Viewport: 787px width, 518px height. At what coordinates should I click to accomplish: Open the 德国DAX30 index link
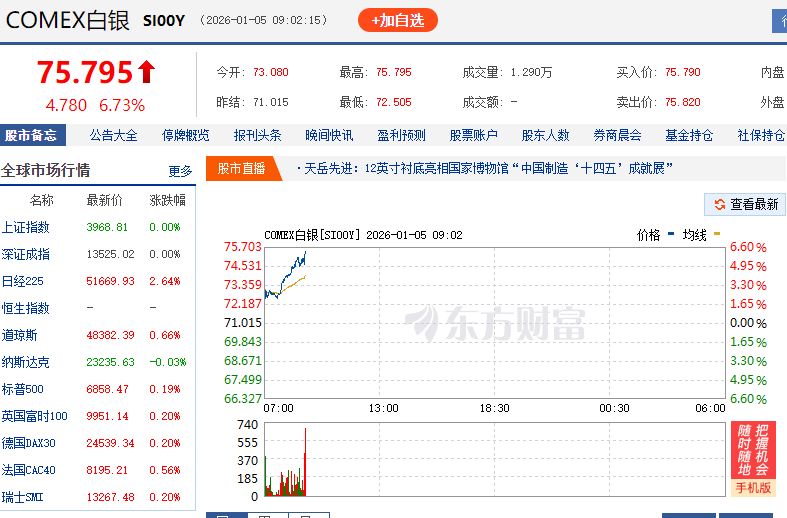28,443
